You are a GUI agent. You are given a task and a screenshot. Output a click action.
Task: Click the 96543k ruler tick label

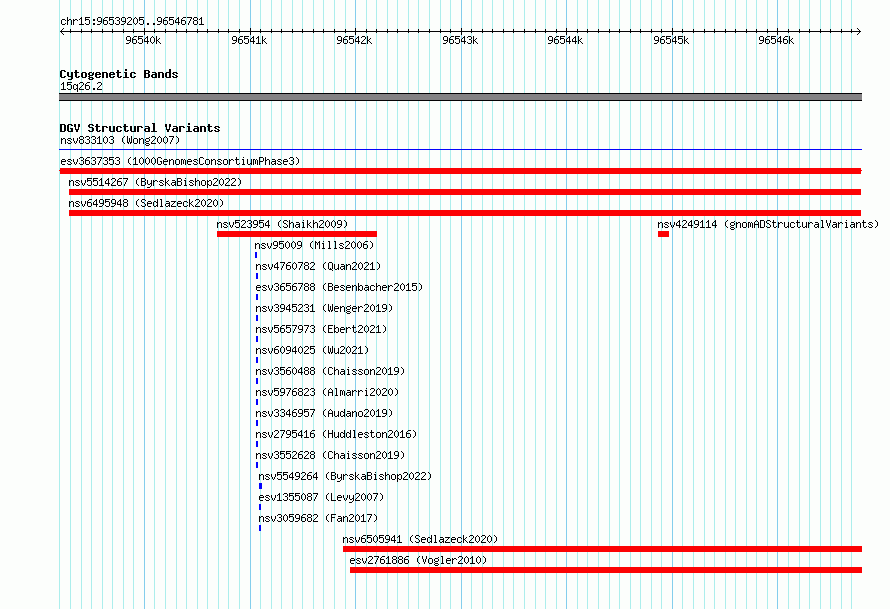coord(460,40)
